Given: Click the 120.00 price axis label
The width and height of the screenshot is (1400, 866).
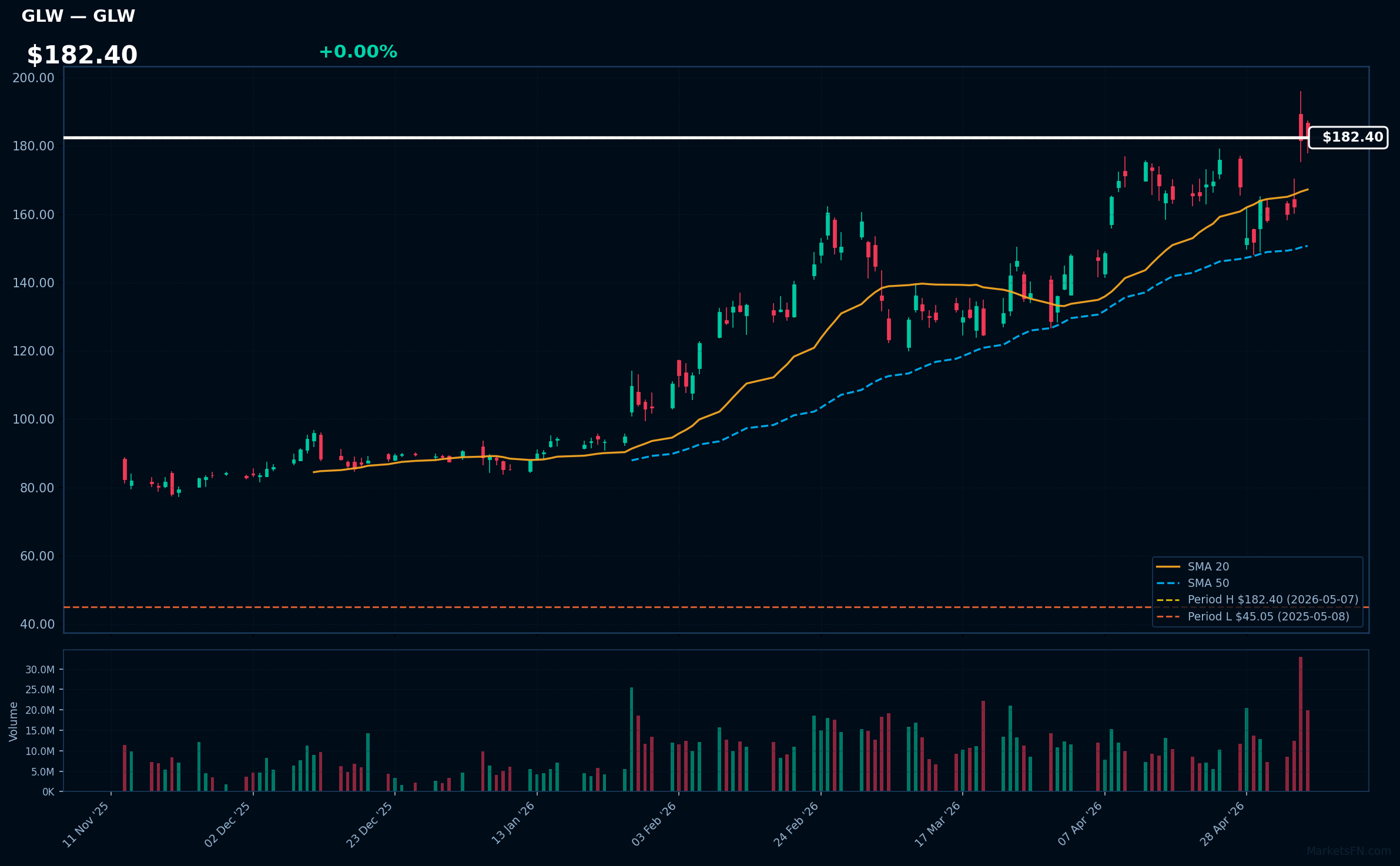Looking at the screenshot, I should pyautogui.click(x=34, y=351).
